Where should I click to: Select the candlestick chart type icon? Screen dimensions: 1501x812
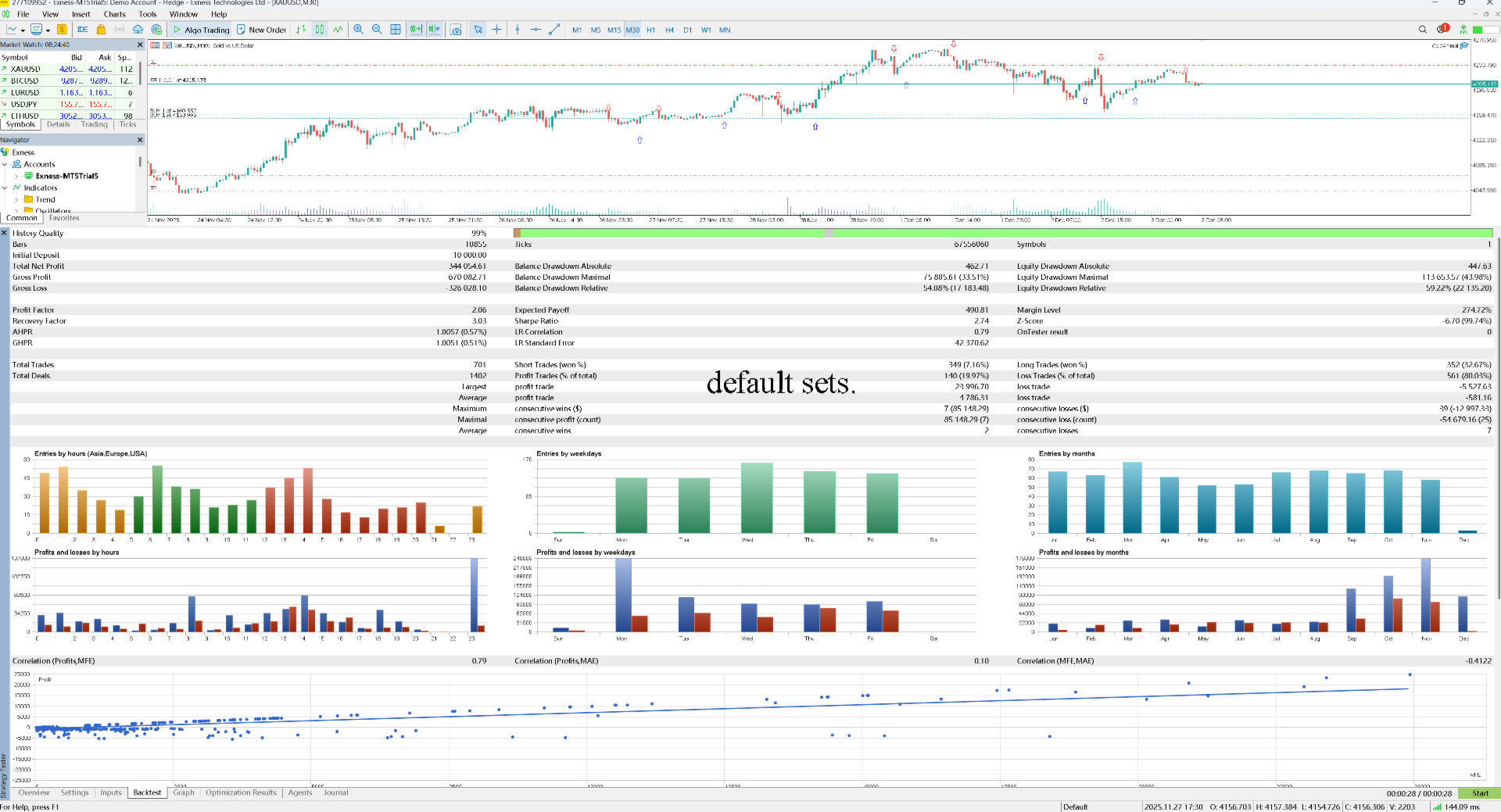[x=320, y=30]
